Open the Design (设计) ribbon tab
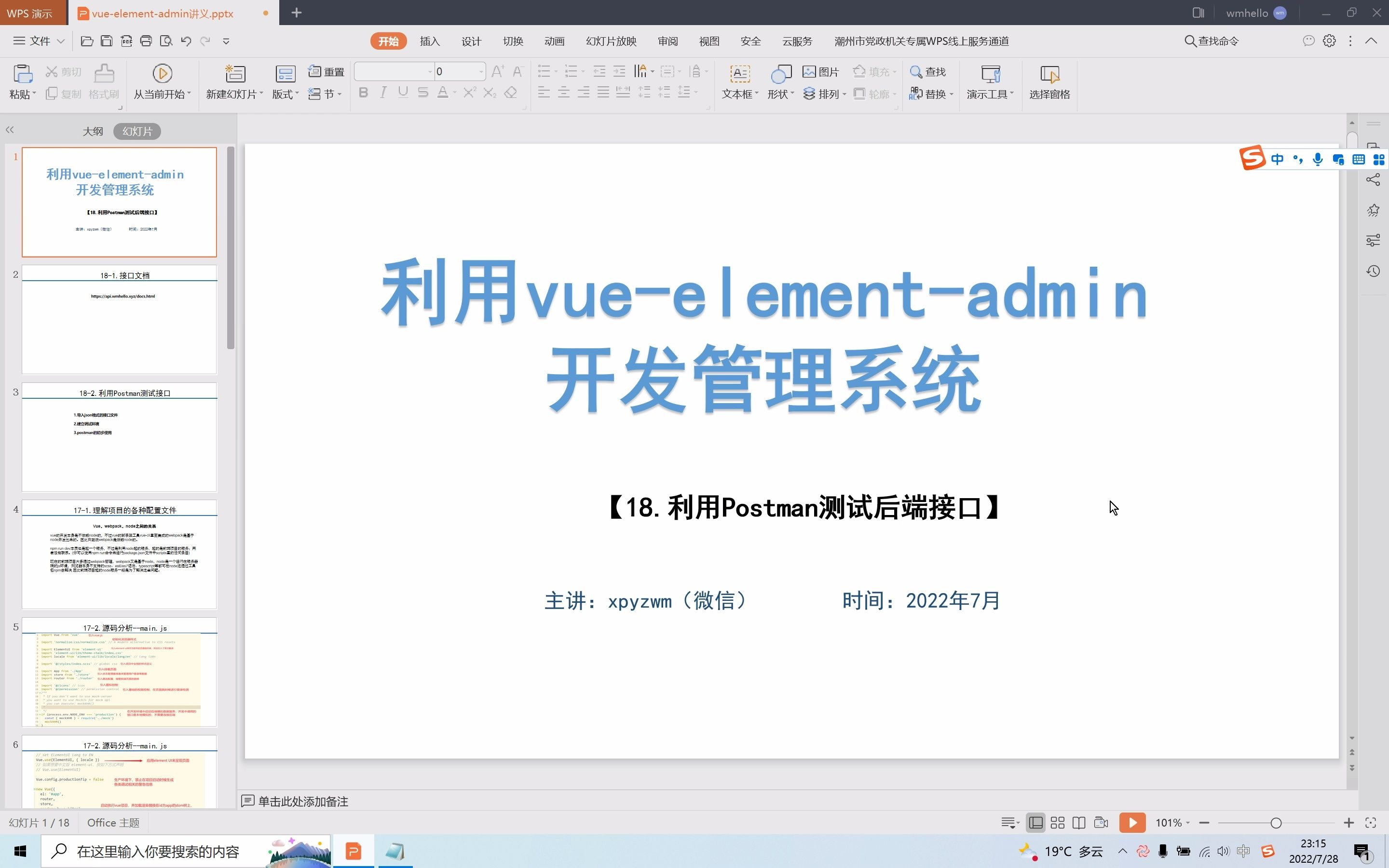 [471, 41]
